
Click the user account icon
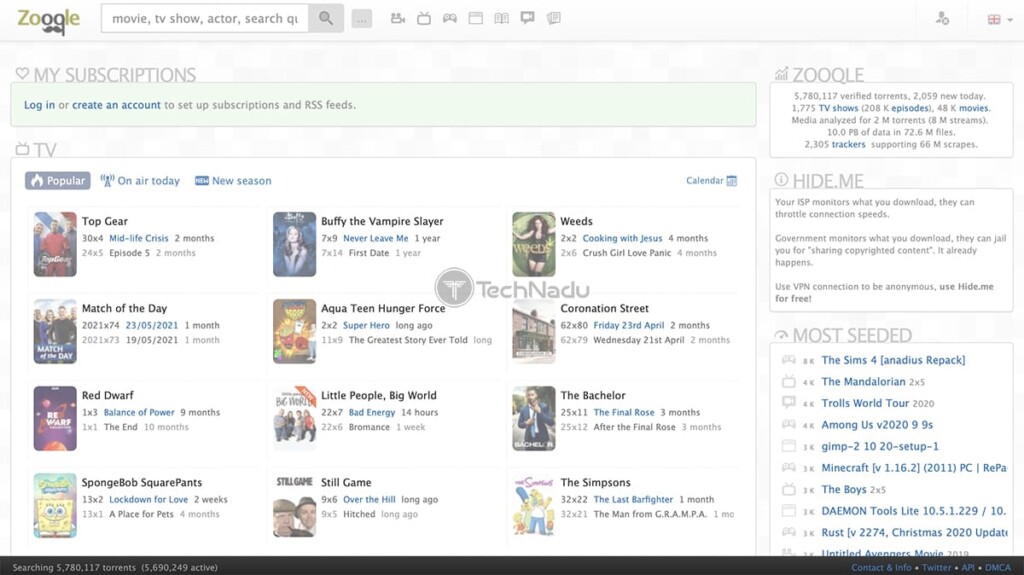point(942,18)
